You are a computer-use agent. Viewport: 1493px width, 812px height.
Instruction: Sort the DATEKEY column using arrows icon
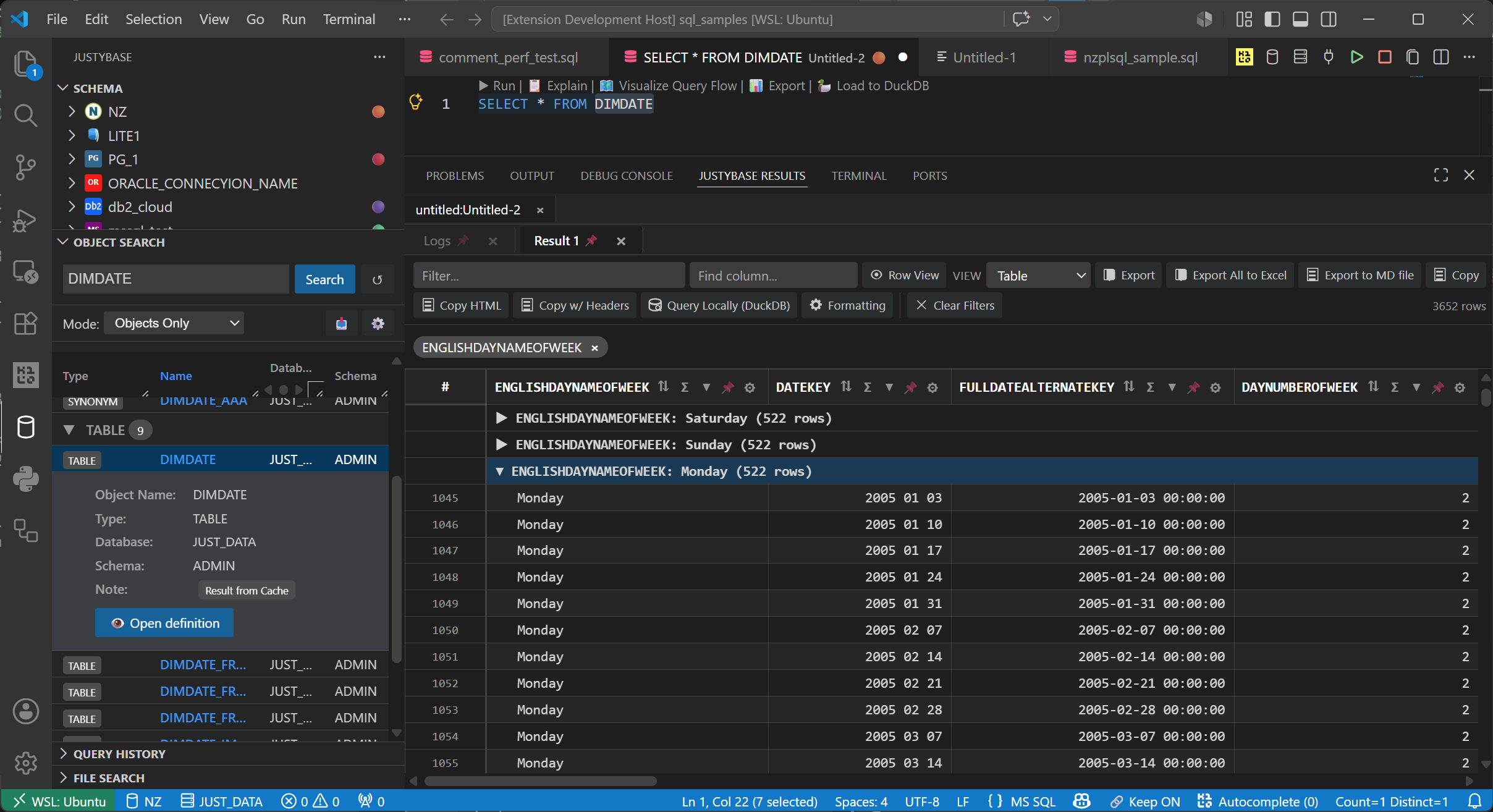pos(846,387)
